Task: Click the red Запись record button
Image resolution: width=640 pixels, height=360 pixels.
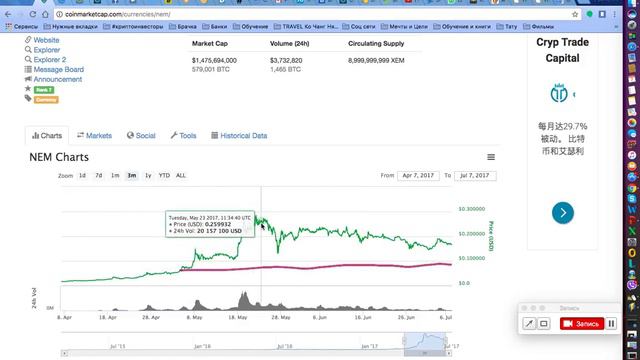Action: (582, 324)
